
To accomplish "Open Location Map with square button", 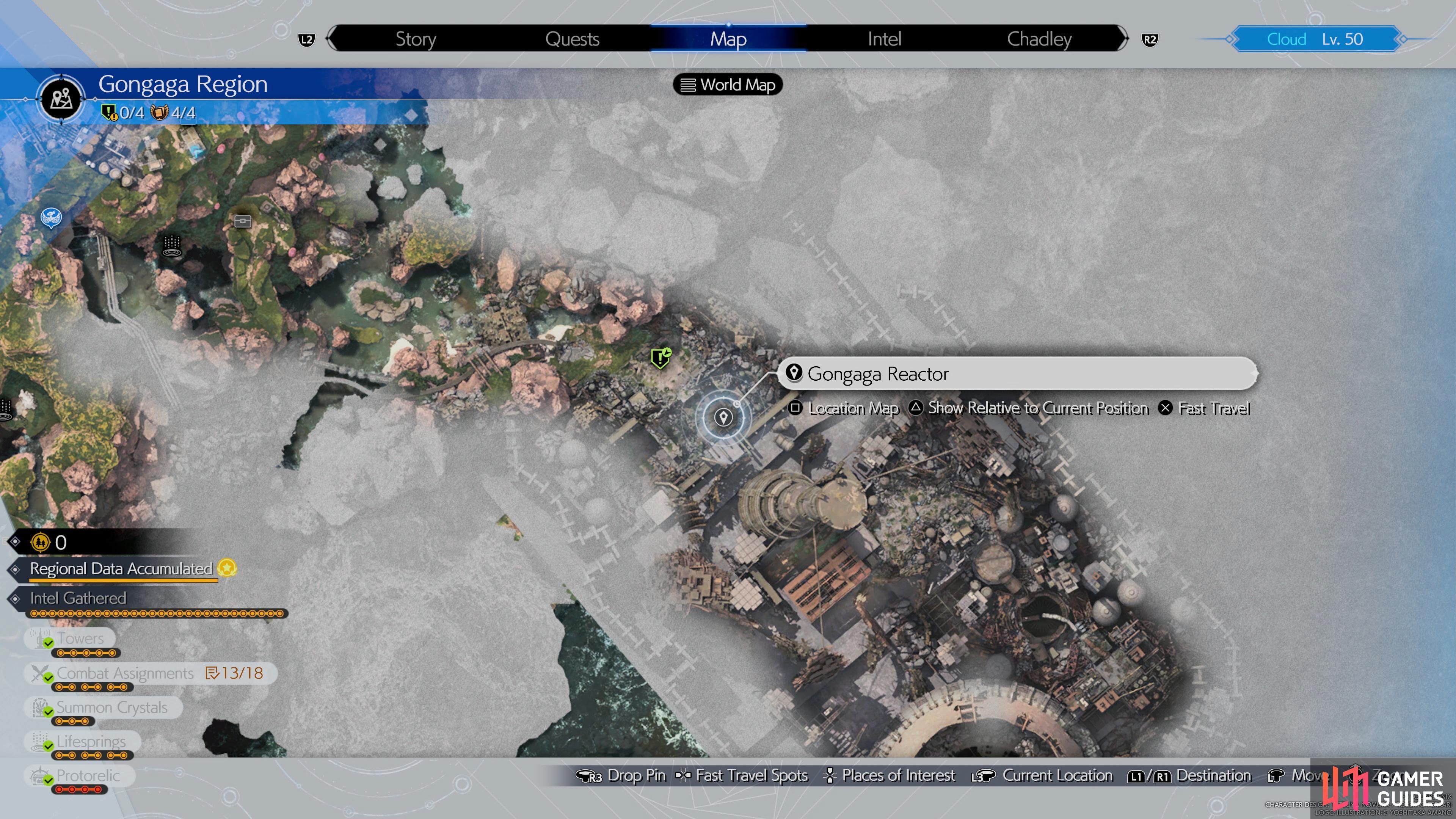I will coord(843,408).
